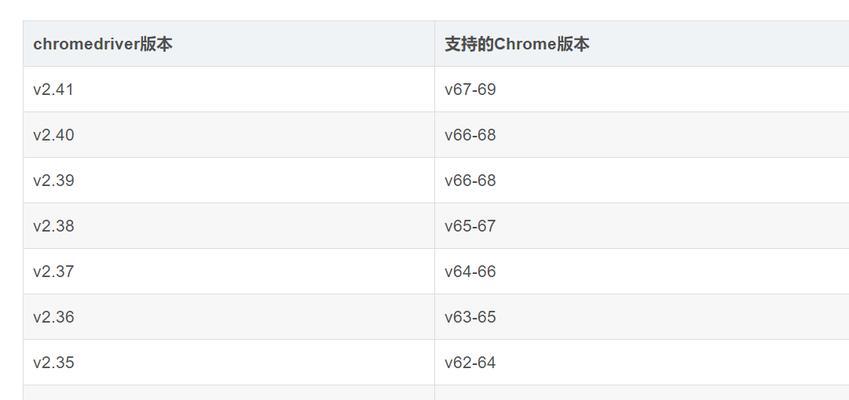Select the v2.39 driver cell
The width and height of the screenshot is (849, 400).
(x=228, y=180)
